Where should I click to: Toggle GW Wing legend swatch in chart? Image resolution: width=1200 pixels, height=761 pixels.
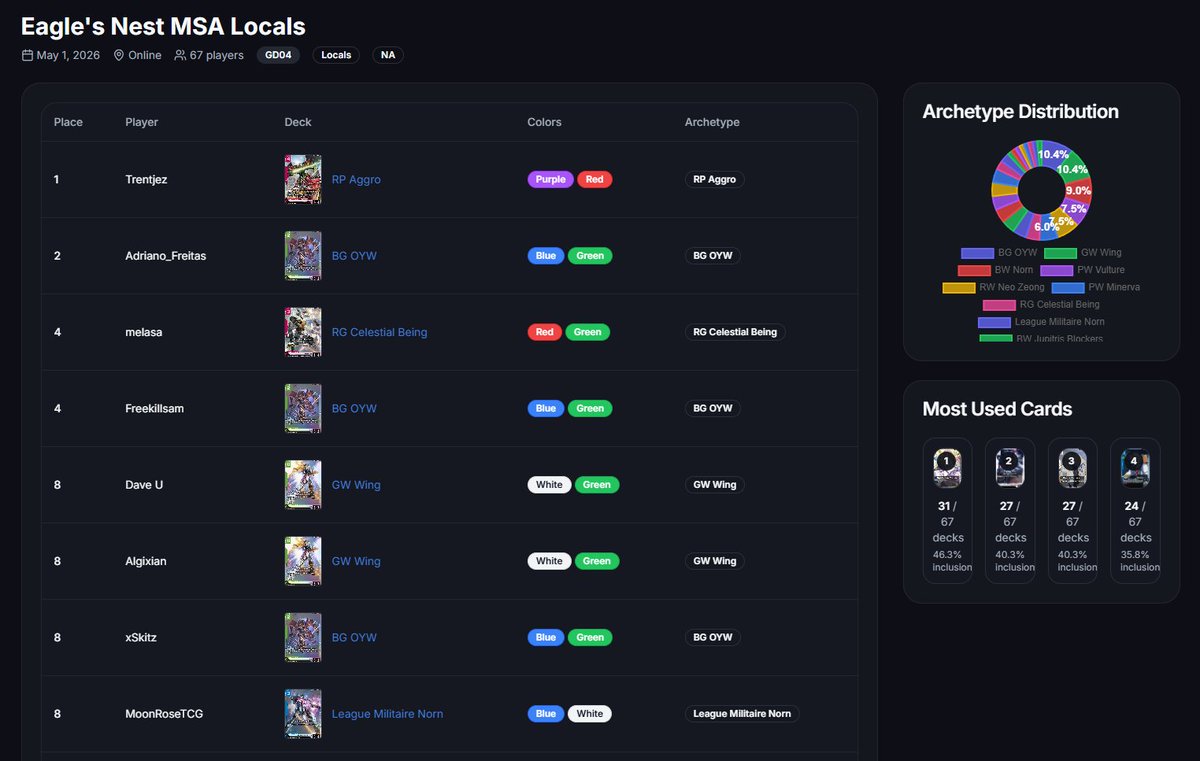pyautogui.click(x=1060, y=253)
